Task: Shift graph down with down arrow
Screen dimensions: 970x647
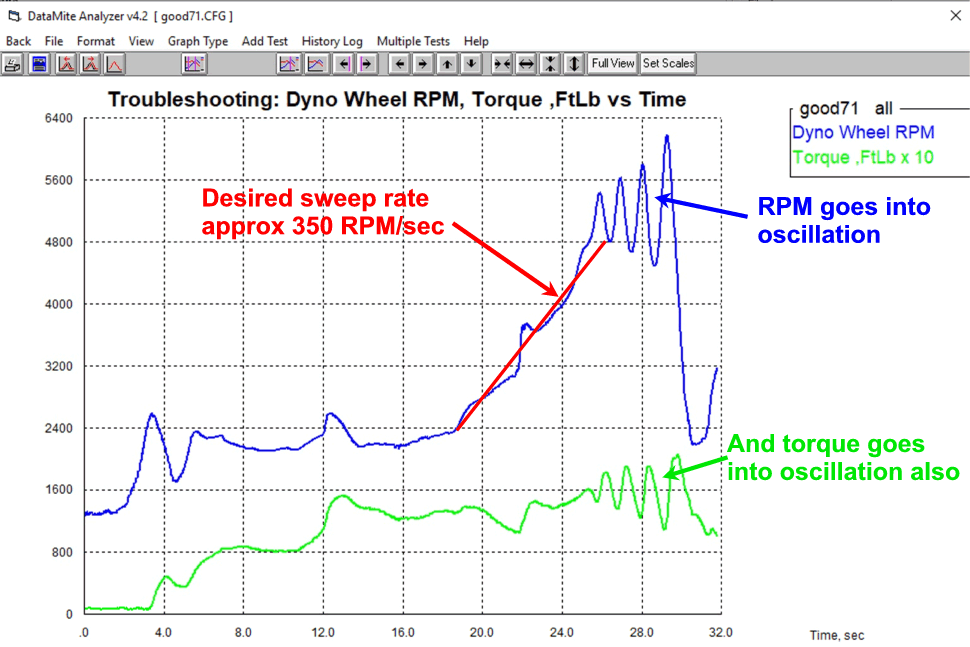Action: pos(471,64)
